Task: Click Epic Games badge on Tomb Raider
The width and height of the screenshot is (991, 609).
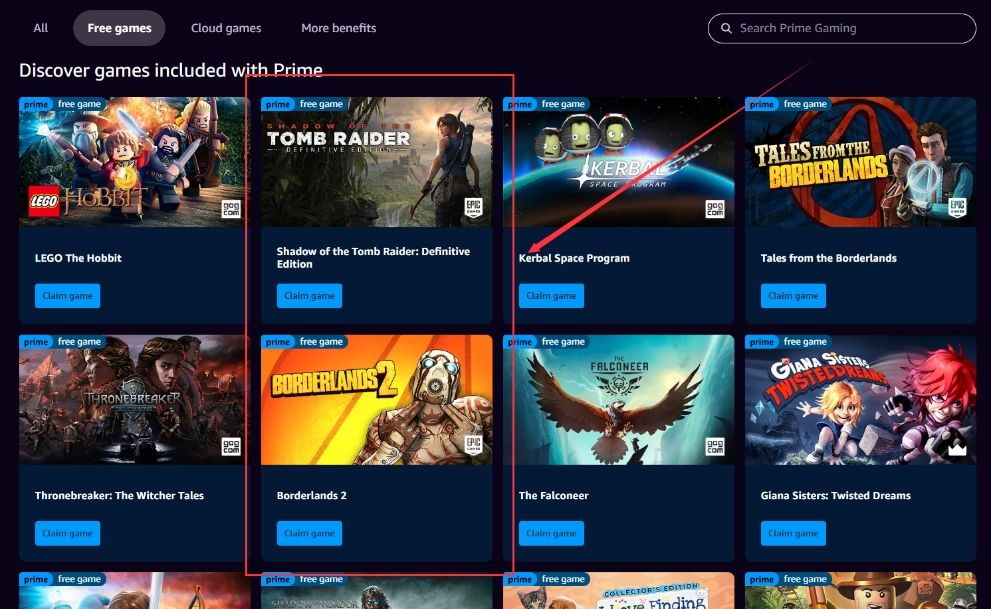Action: tap(473, 208)
